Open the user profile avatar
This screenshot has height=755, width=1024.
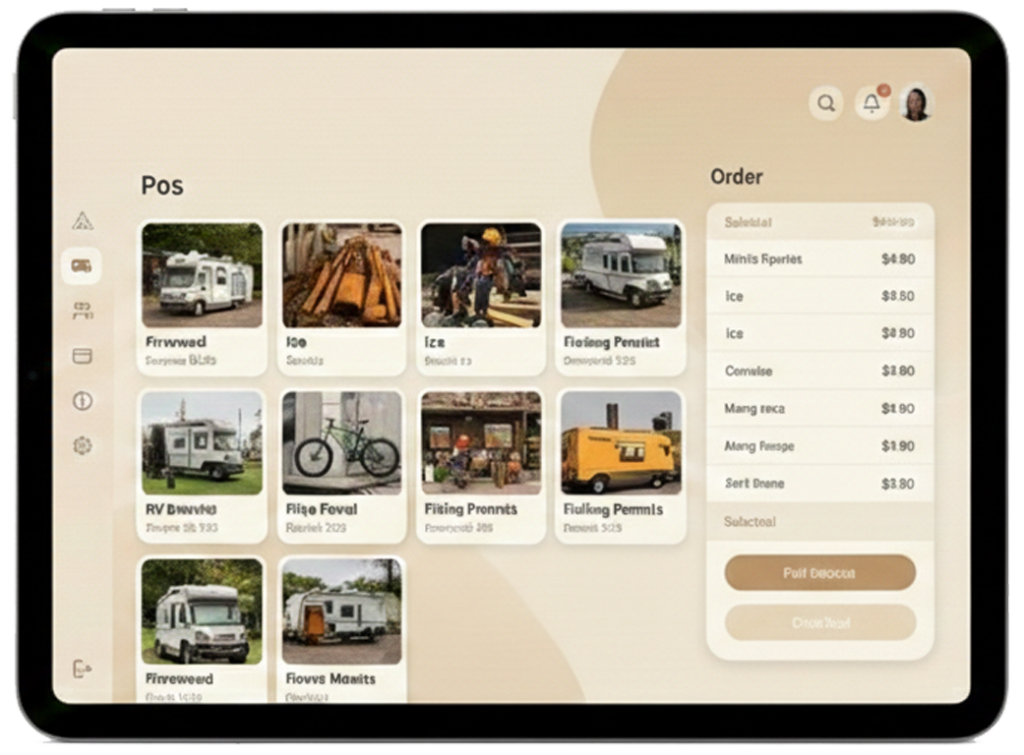[x=916, y=103]
